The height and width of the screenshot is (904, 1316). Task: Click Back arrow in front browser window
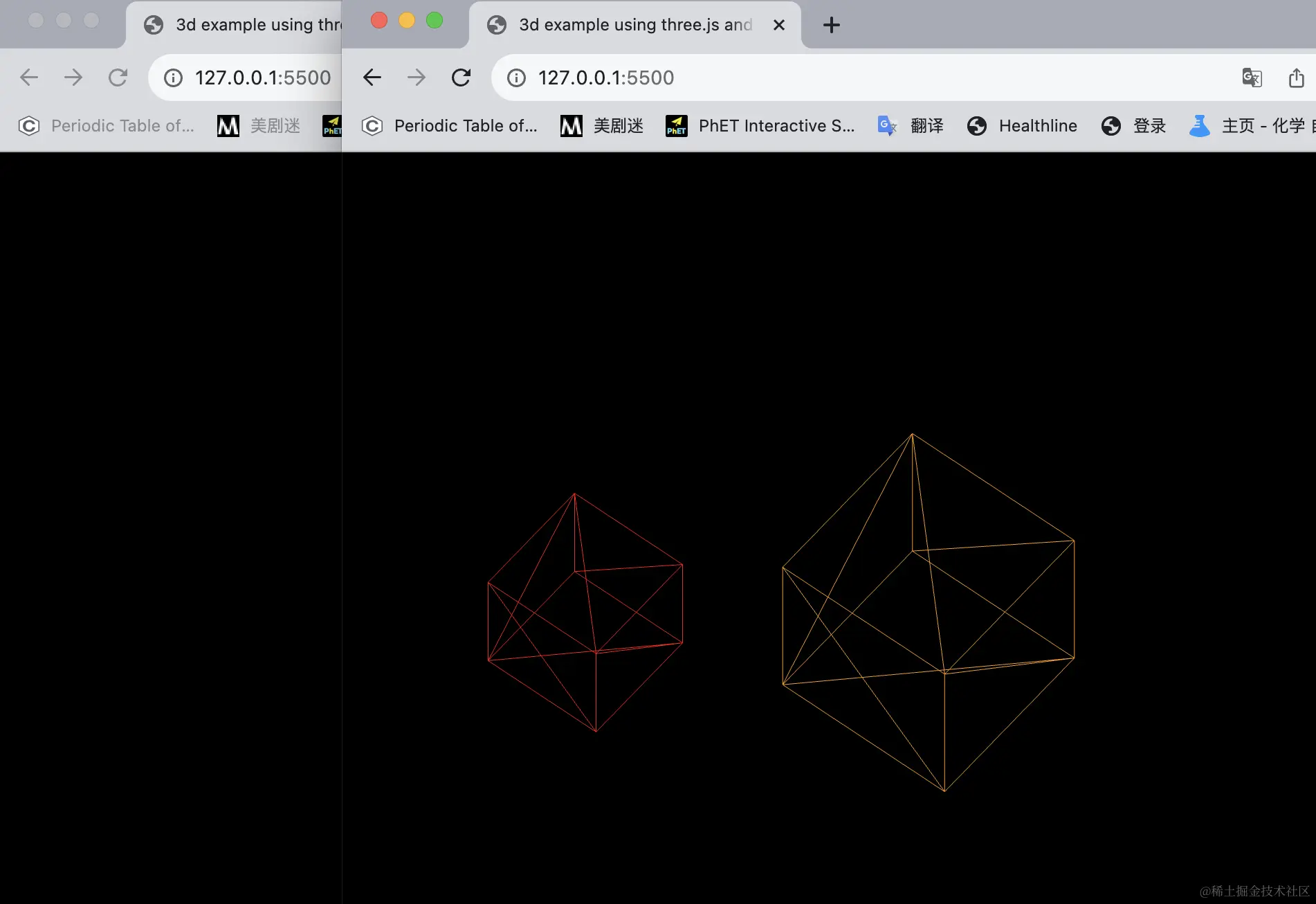tap(372, 78)
